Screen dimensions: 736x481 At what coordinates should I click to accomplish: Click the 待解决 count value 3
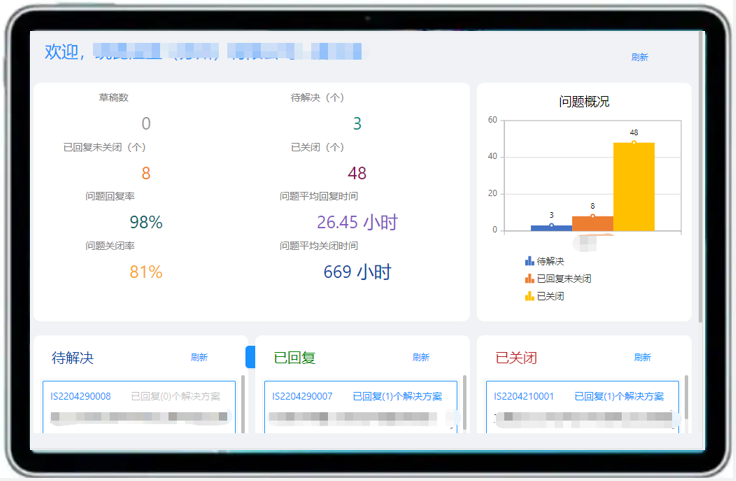point(357,124)
